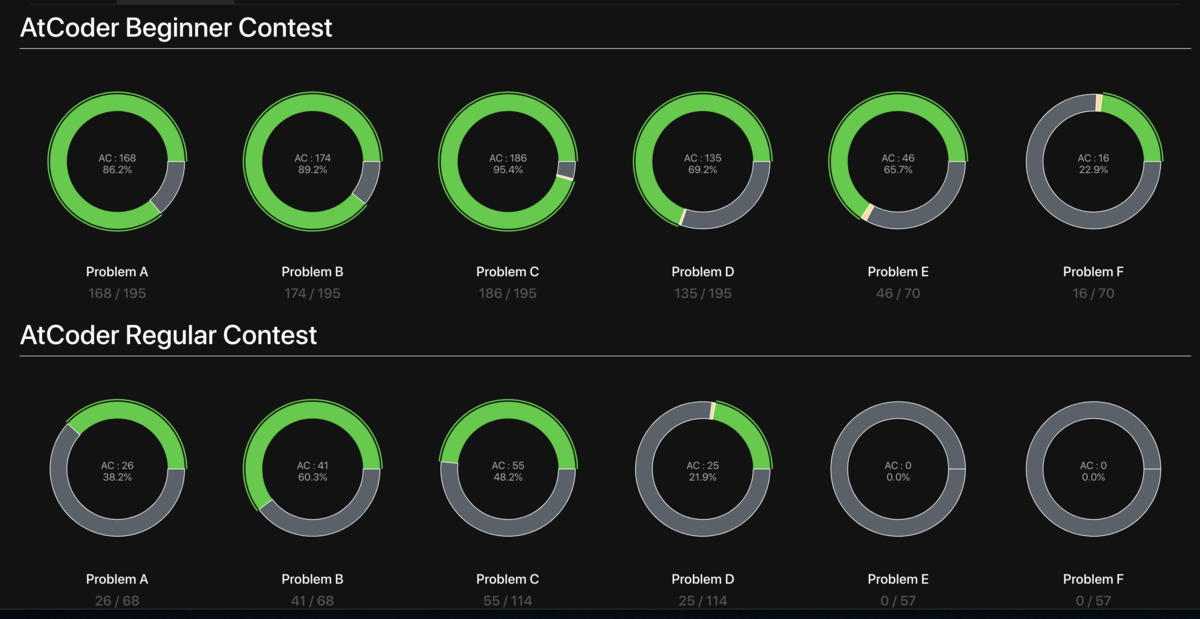Click the ARC Problem B 60.3% chart
This screenshot has height=619, width=1200.
click(x=312, y=469)
